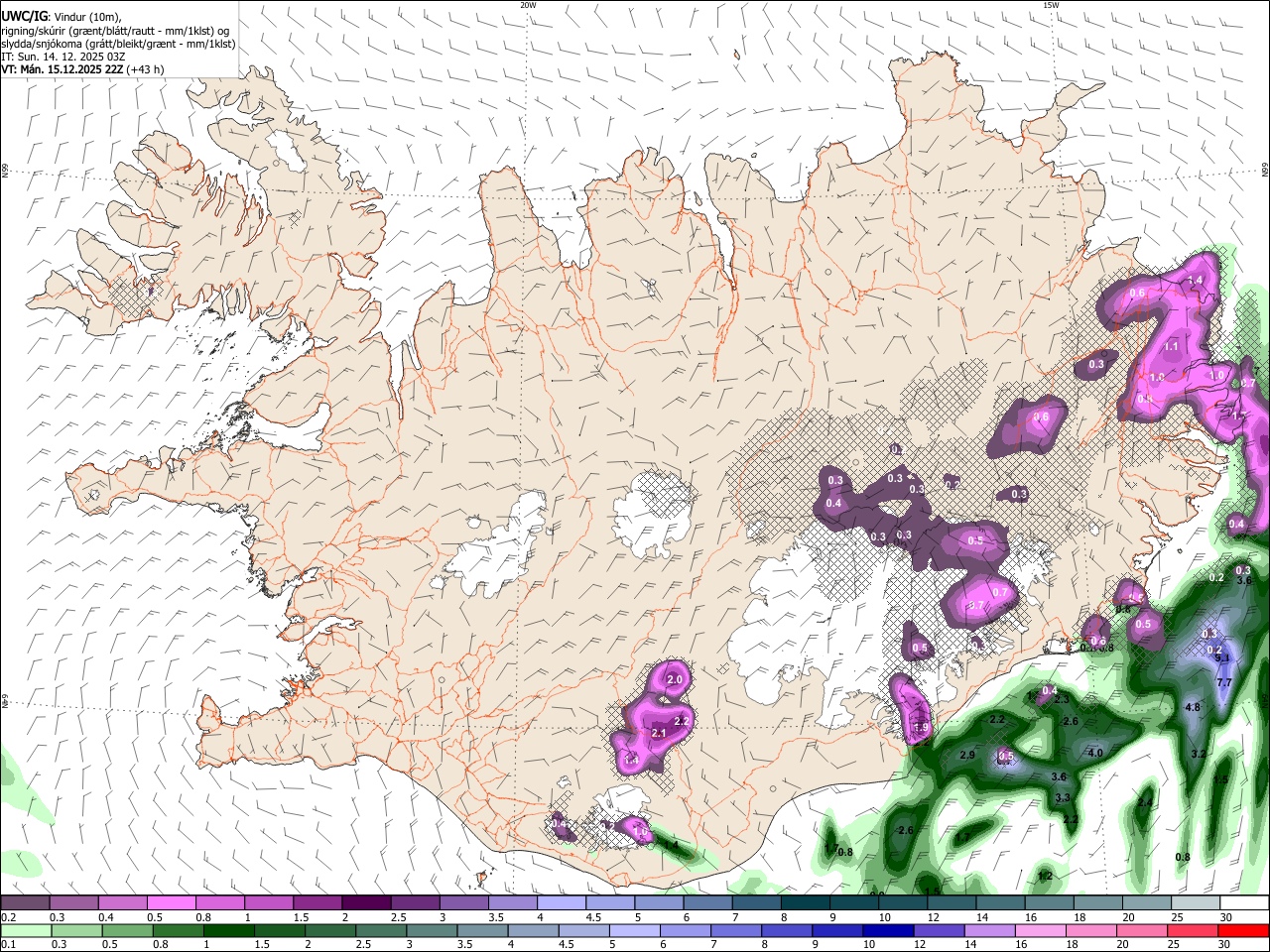
Task: Choose the white 30 snow scale swatch
Action: (1244, 903)
